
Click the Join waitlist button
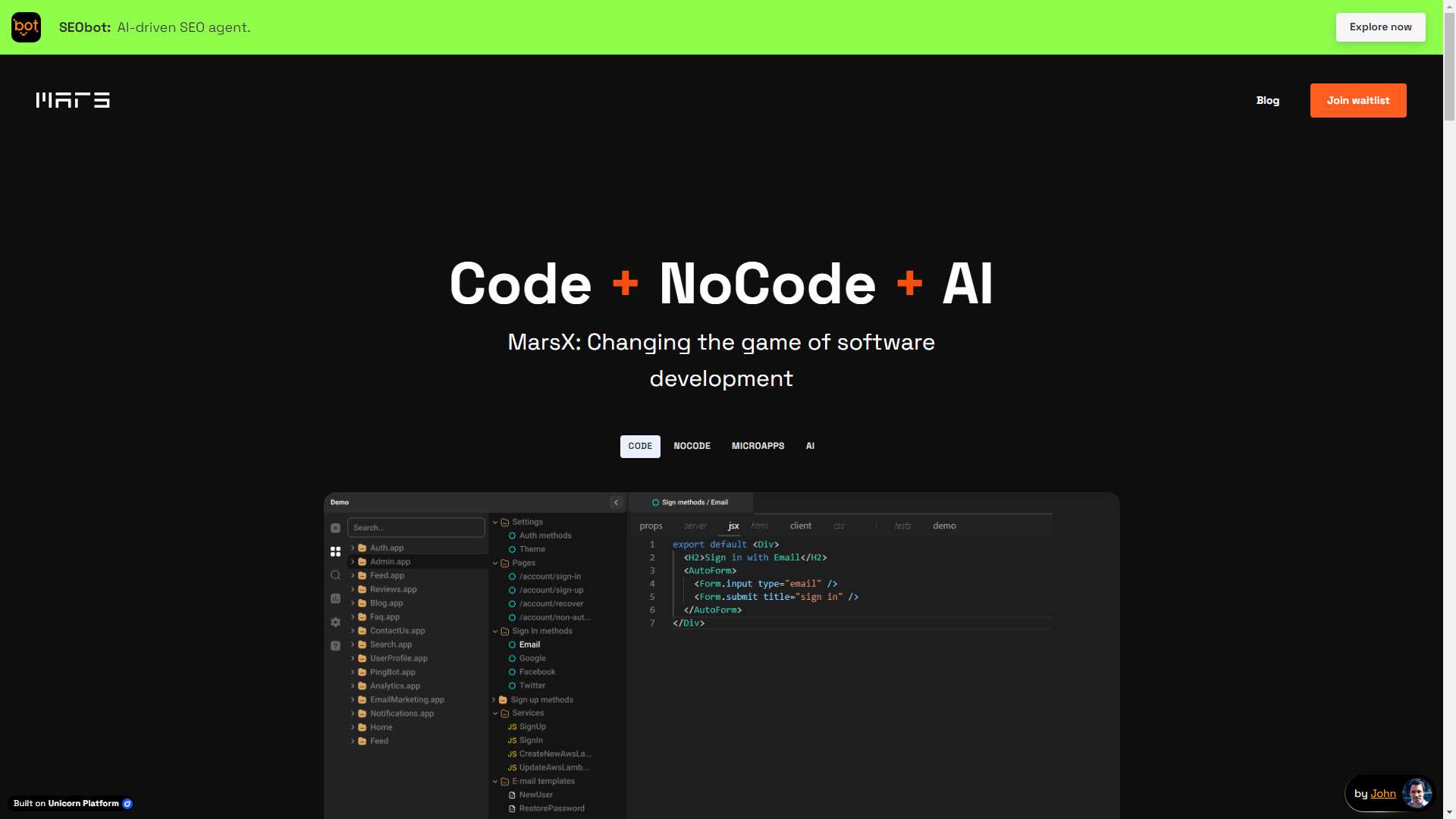(x=1358, y=100)
